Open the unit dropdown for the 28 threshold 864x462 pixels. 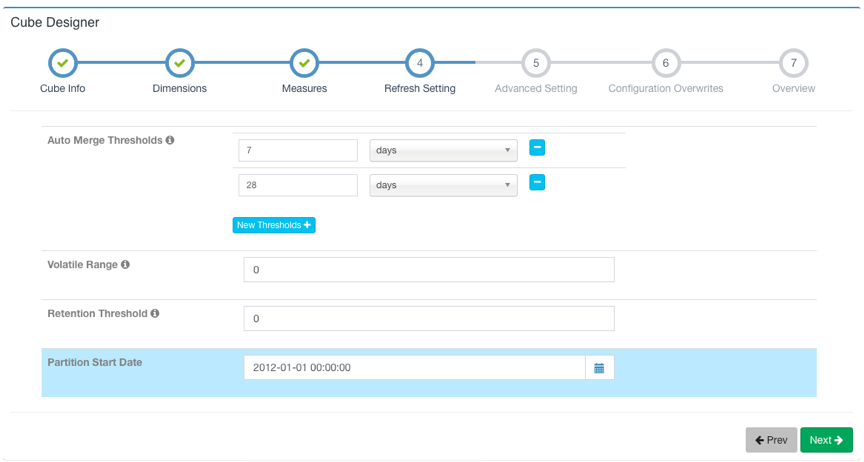coord(443,185)
